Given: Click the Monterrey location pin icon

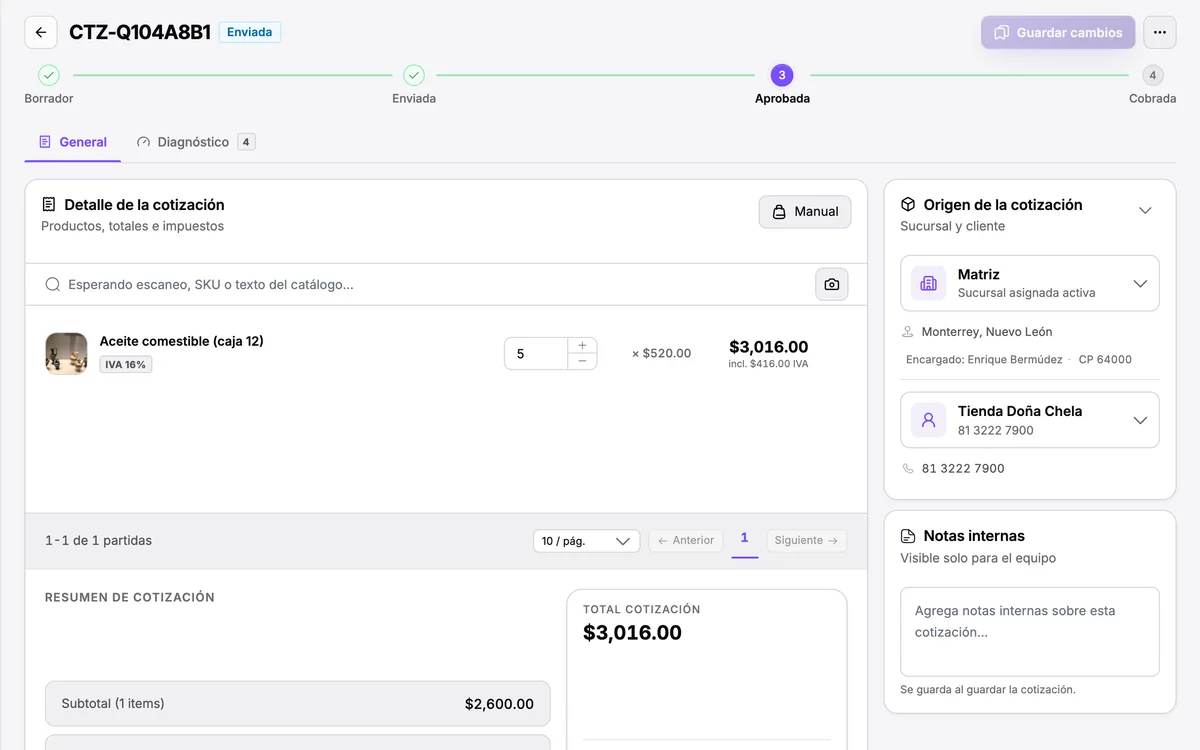Looking at the screenshot, I should [908, 332].
